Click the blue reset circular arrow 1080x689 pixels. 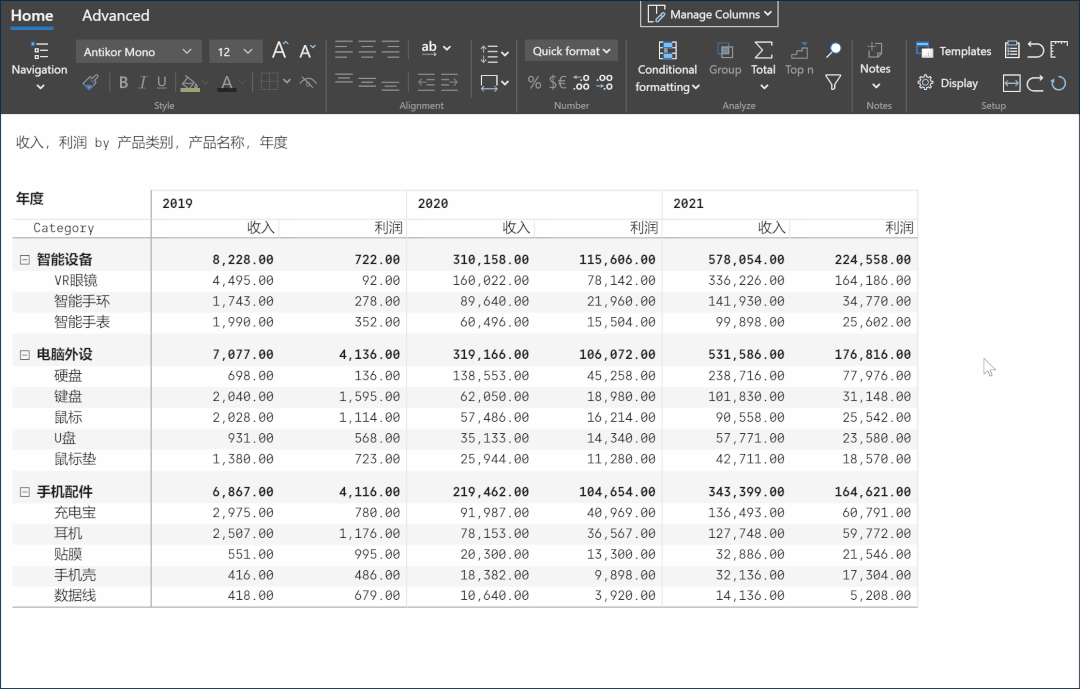coord(1059,83)
